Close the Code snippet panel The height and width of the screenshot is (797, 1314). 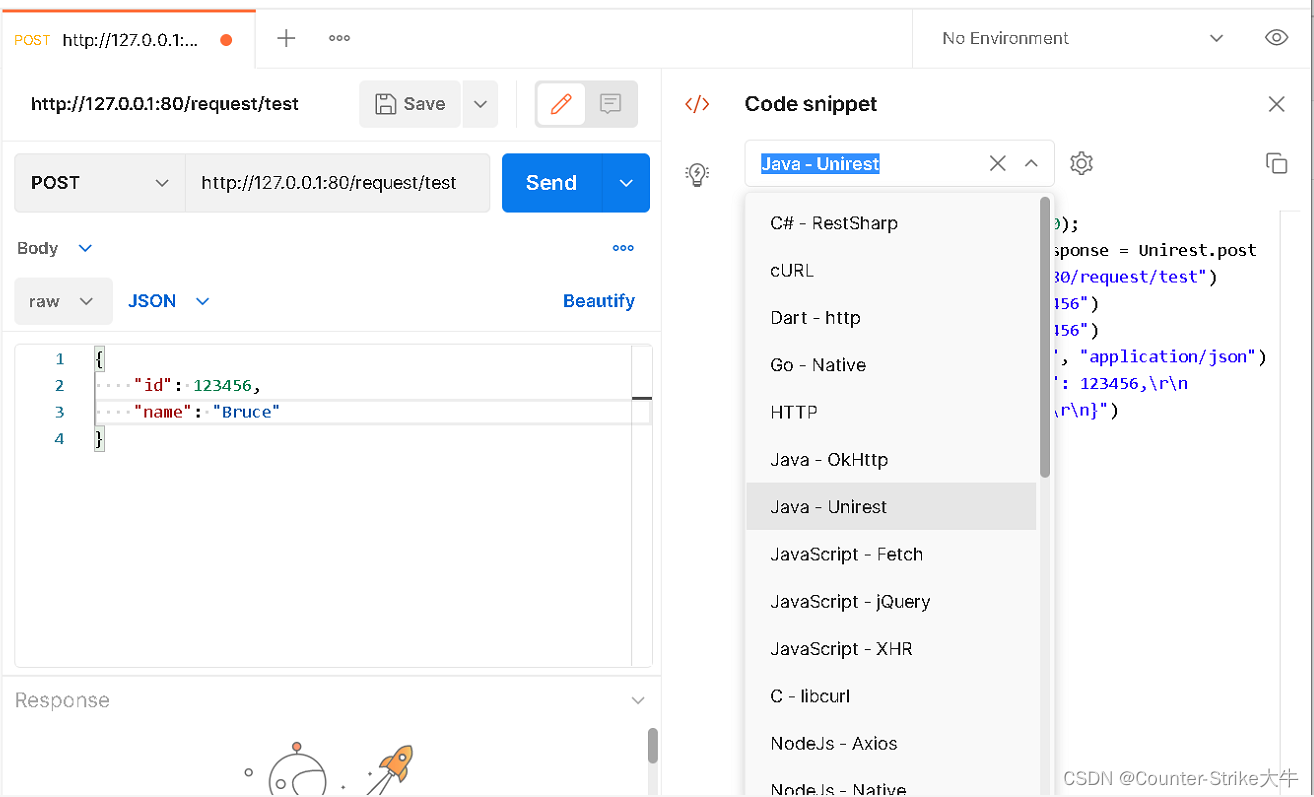tap(1276, 104)
